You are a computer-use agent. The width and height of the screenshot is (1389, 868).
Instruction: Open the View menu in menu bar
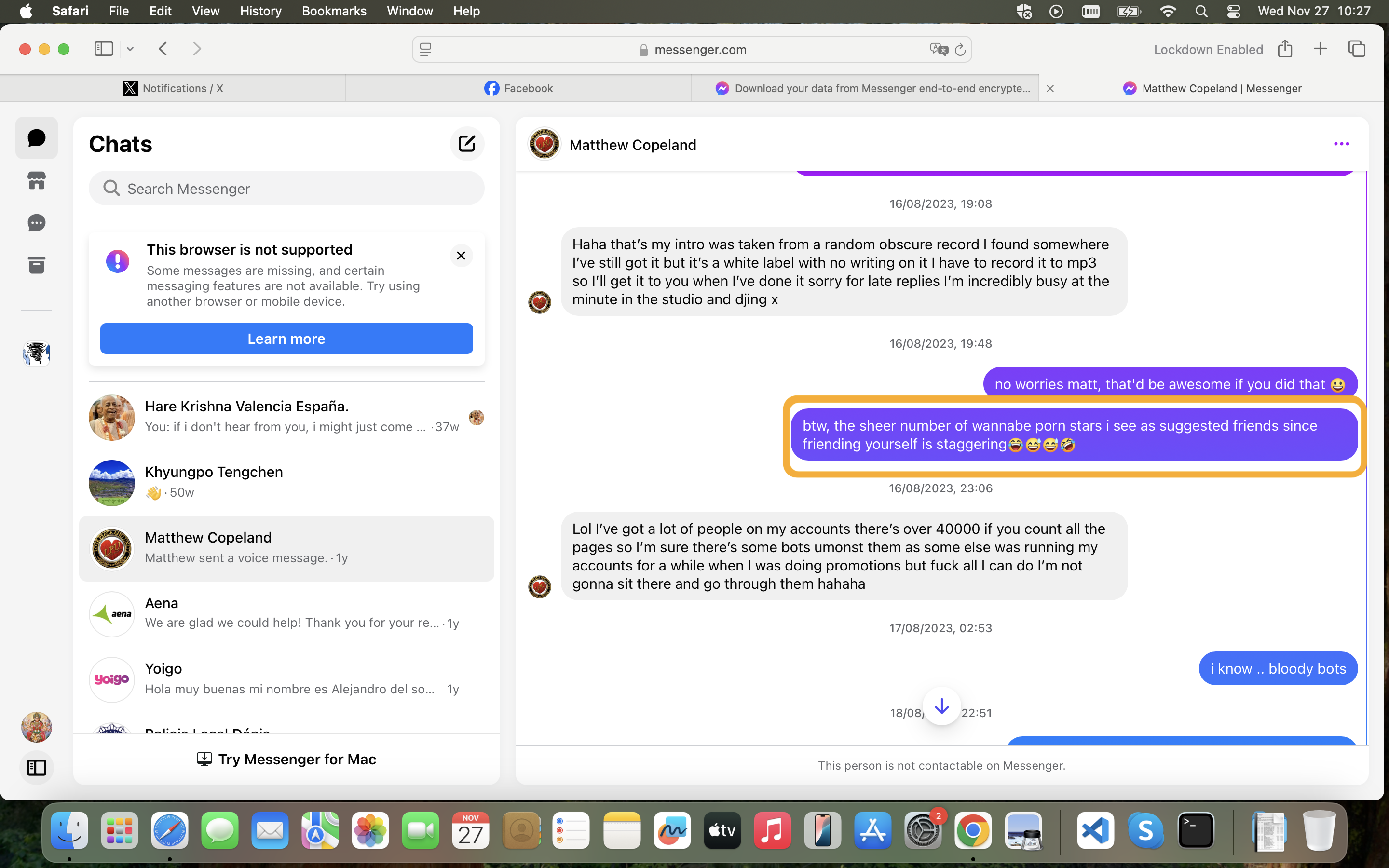(205, 11)
